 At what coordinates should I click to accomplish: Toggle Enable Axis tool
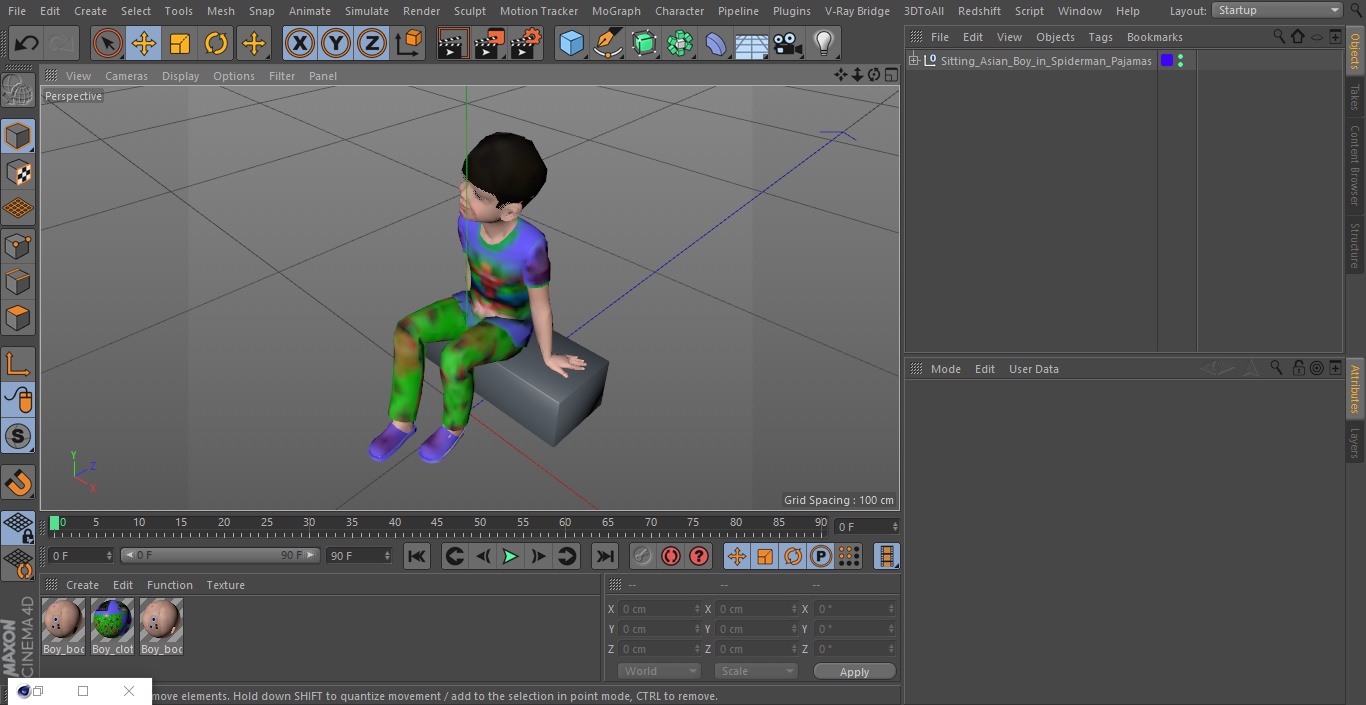19,364
